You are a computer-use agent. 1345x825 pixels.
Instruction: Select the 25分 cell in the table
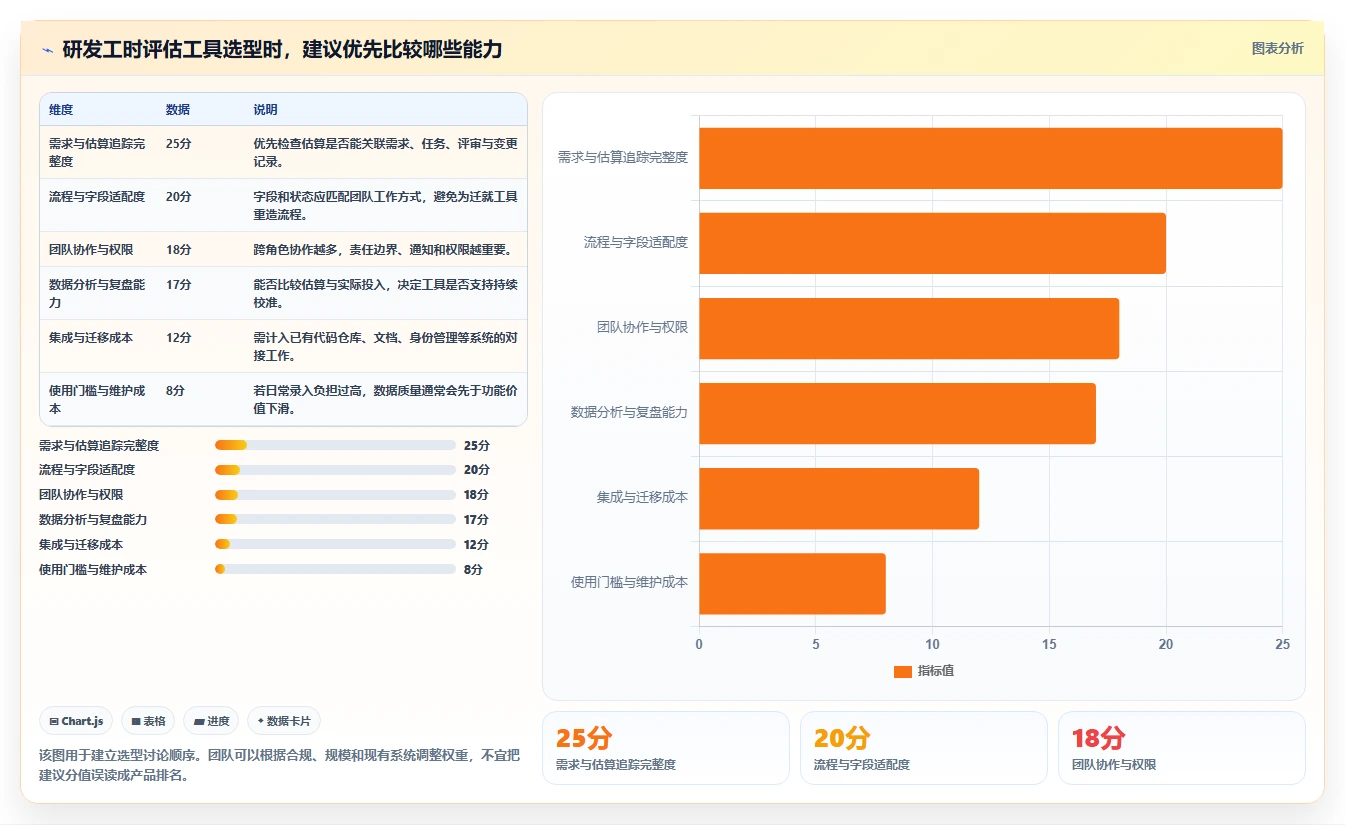(179, 144)
